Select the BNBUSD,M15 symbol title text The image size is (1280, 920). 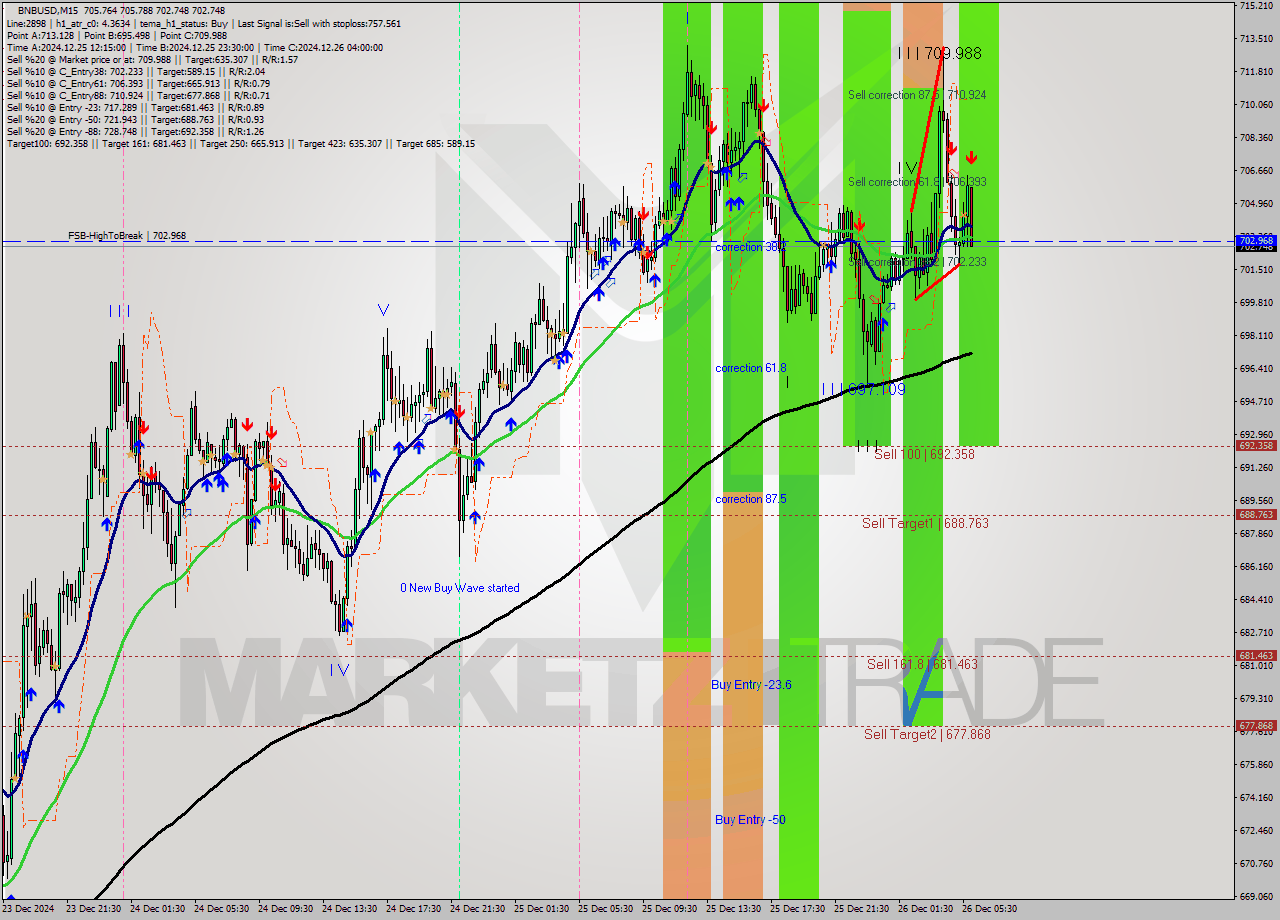pyautogui.click(x=48, y=10)
